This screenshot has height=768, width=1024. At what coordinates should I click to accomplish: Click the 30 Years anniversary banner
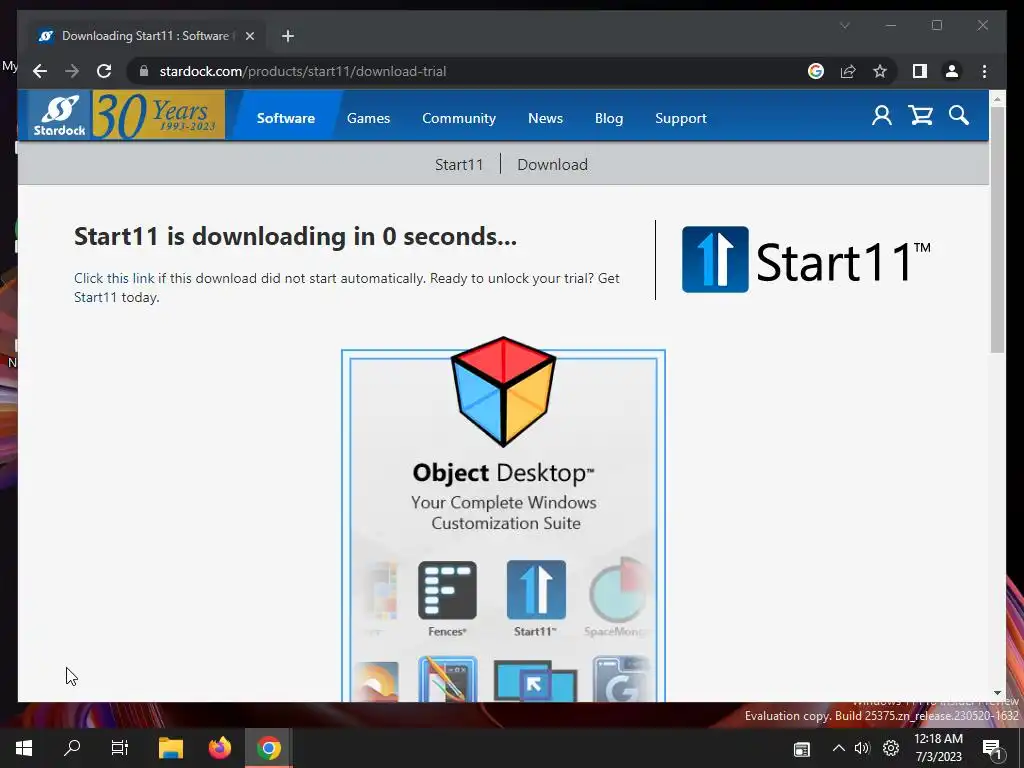(159, 116)
